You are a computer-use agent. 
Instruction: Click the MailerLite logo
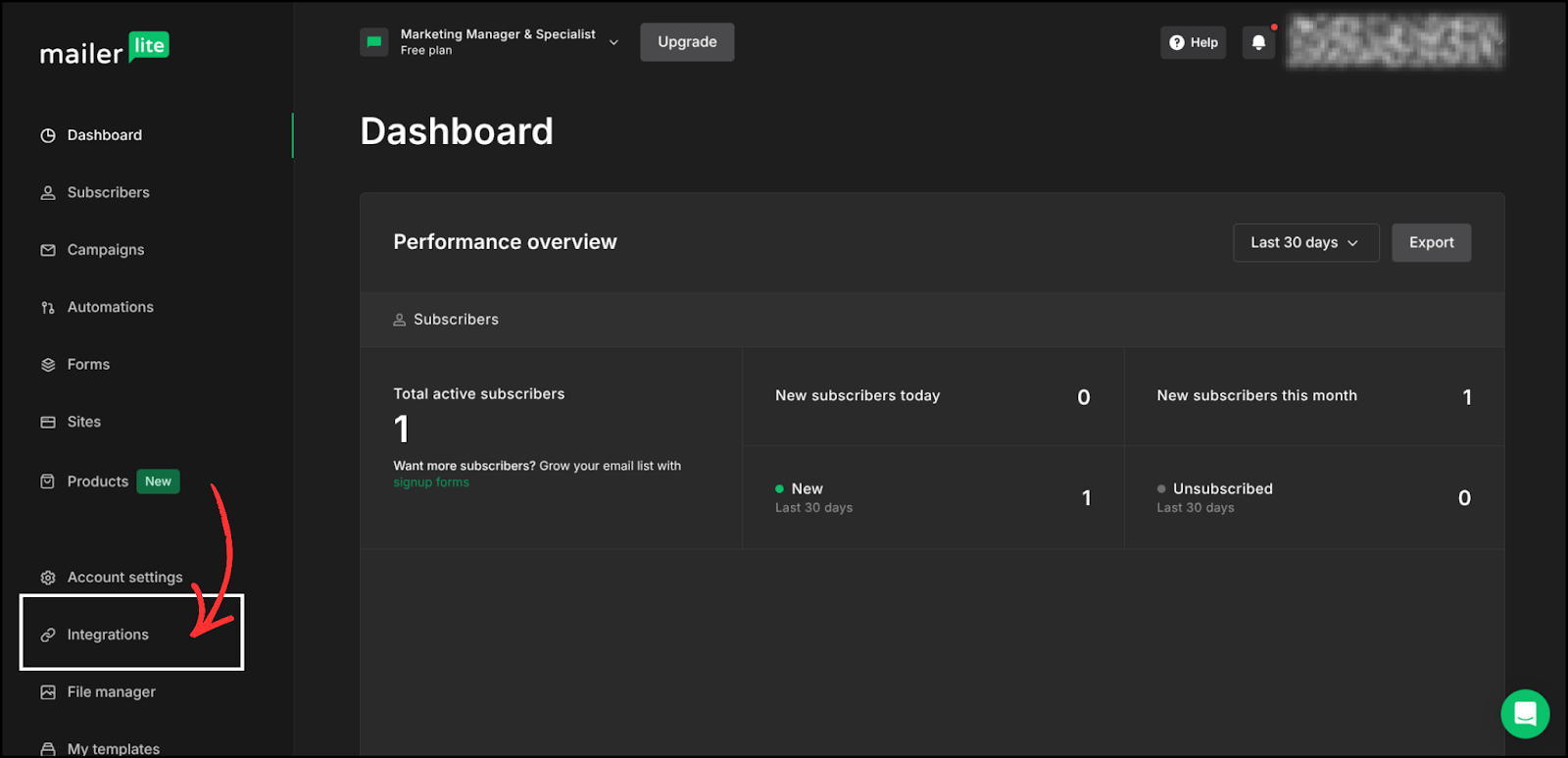pos(105,48)
